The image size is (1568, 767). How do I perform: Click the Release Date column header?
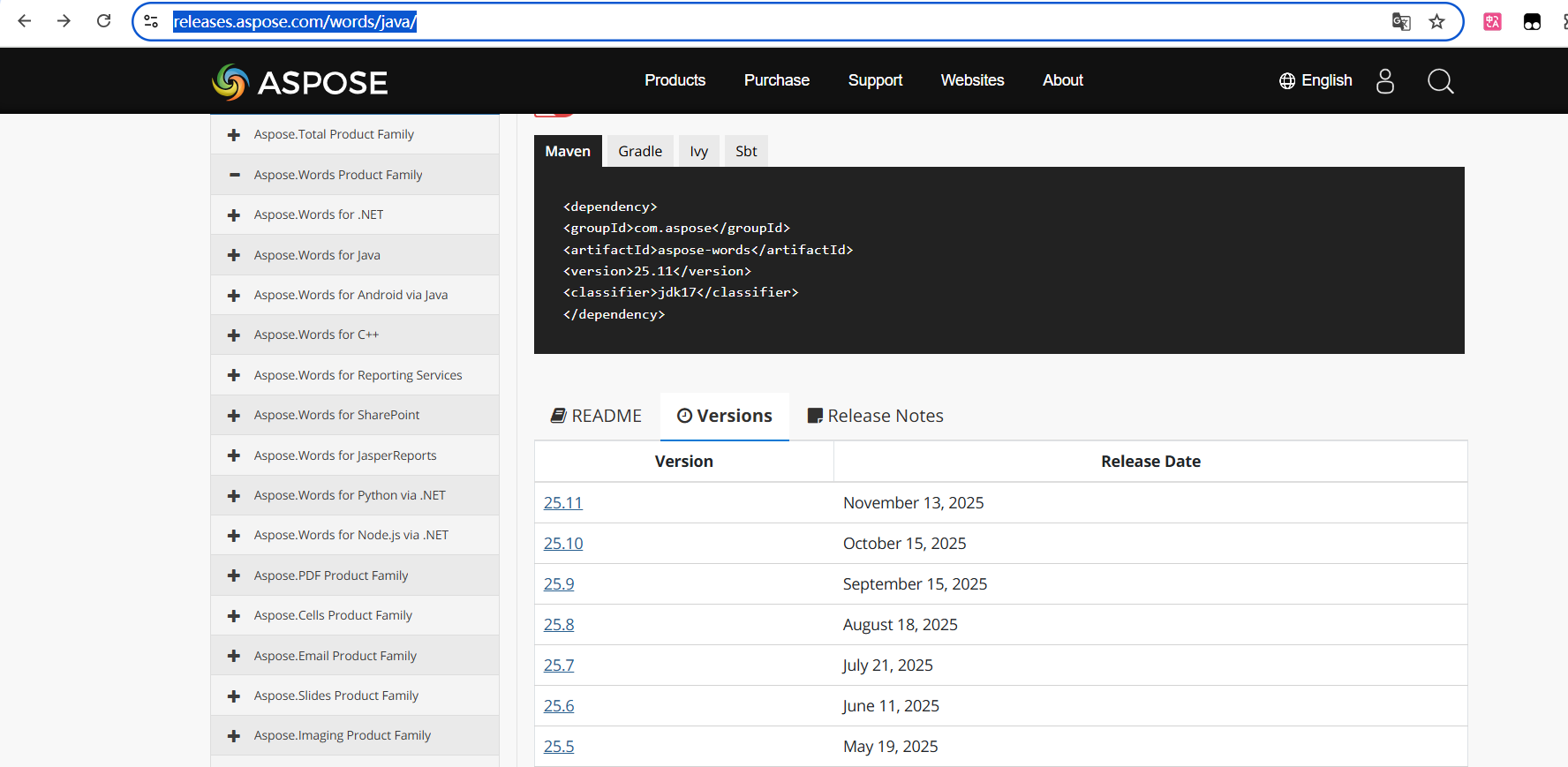[x=1150, y=461]
